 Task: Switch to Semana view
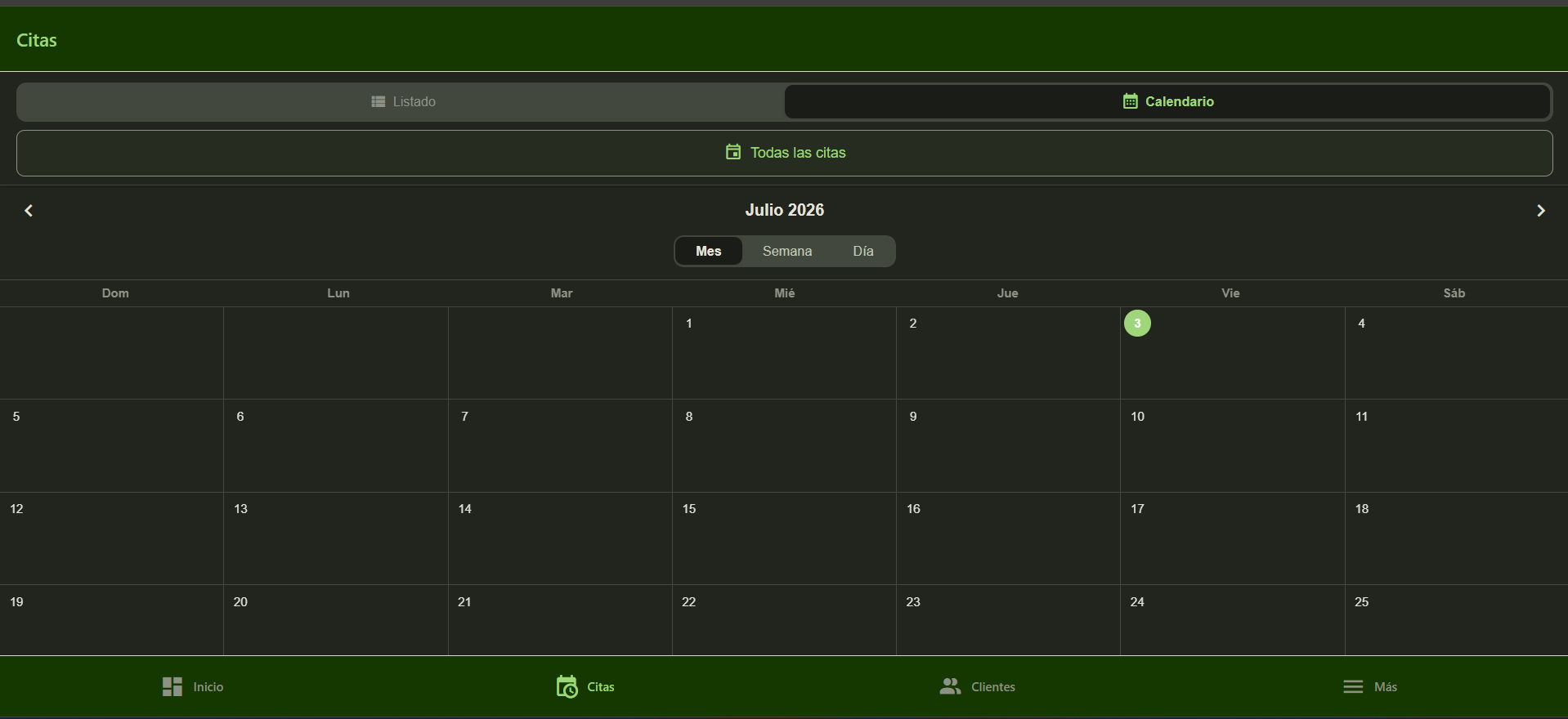click(x=787, y=251)
